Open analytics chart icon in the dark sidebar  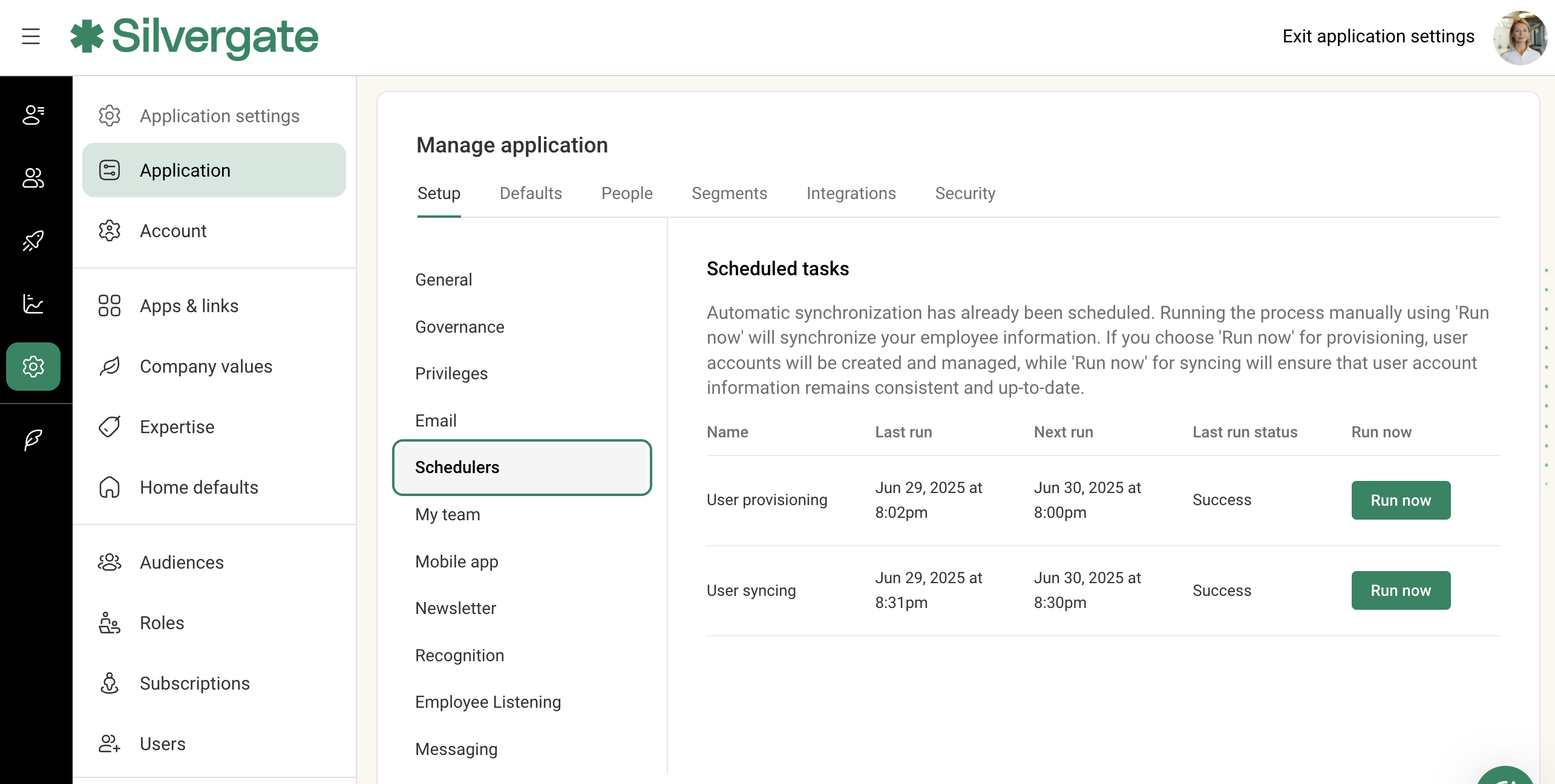[x=33, y=304]
